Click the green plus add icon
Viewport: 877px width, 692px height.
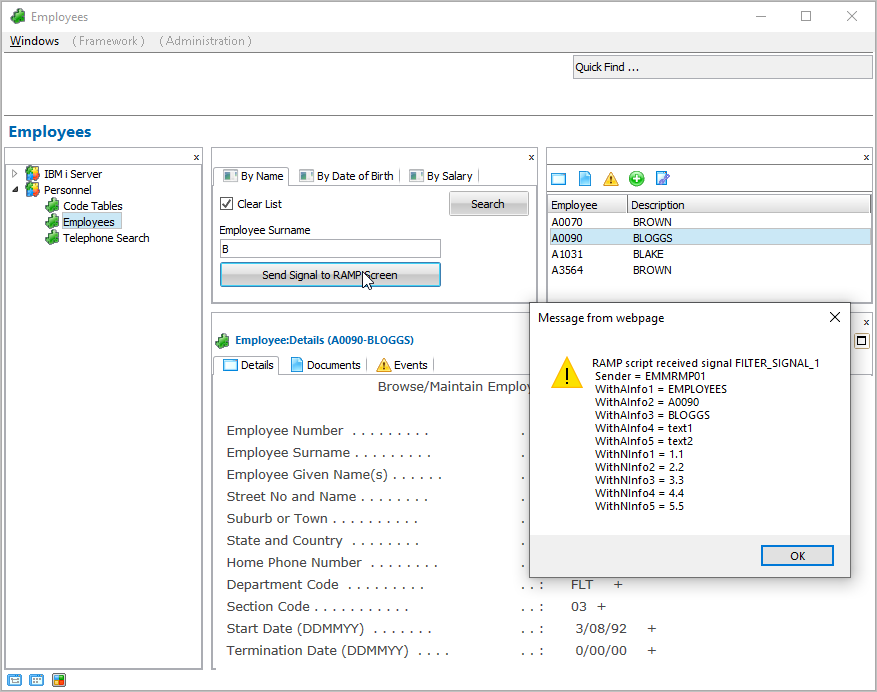pos(636,179)
